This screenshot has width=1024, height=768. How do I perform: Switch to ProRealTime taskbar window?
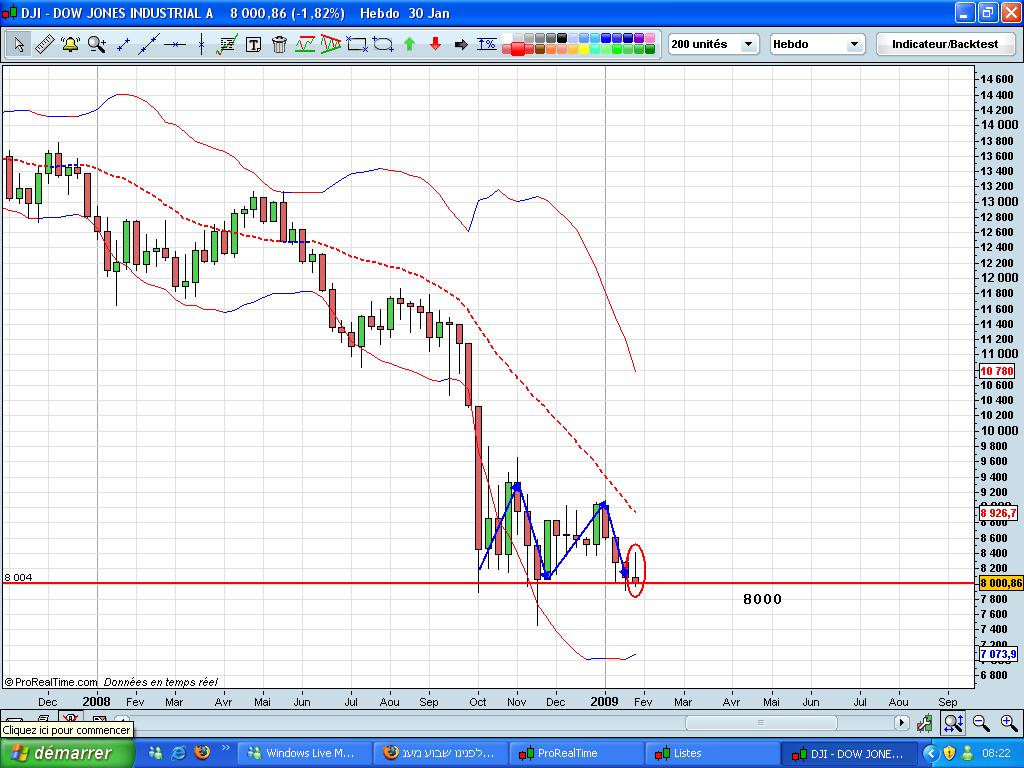pyautogui.click(x=577, y=753)
